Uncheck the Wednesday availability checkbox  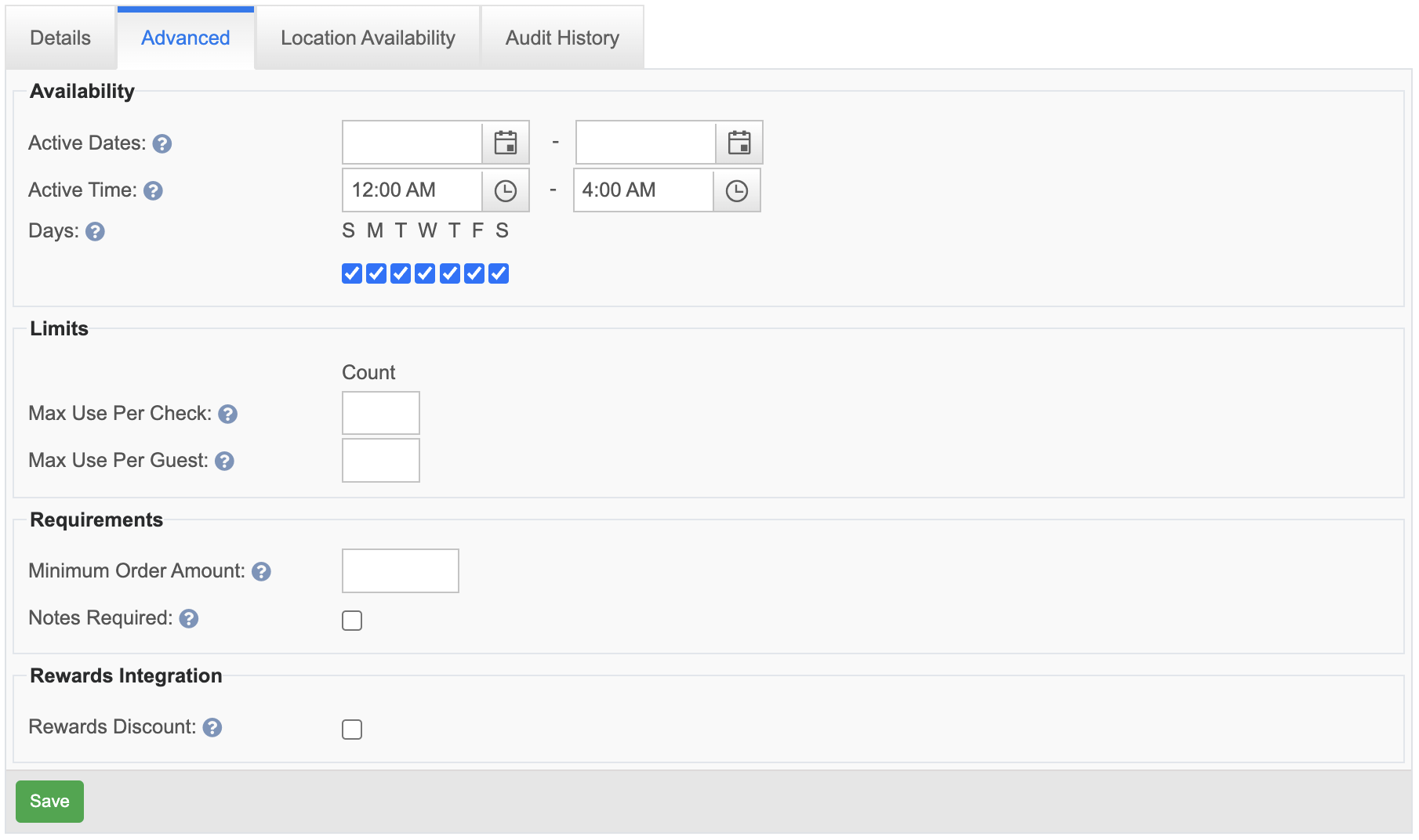point(425,273)
